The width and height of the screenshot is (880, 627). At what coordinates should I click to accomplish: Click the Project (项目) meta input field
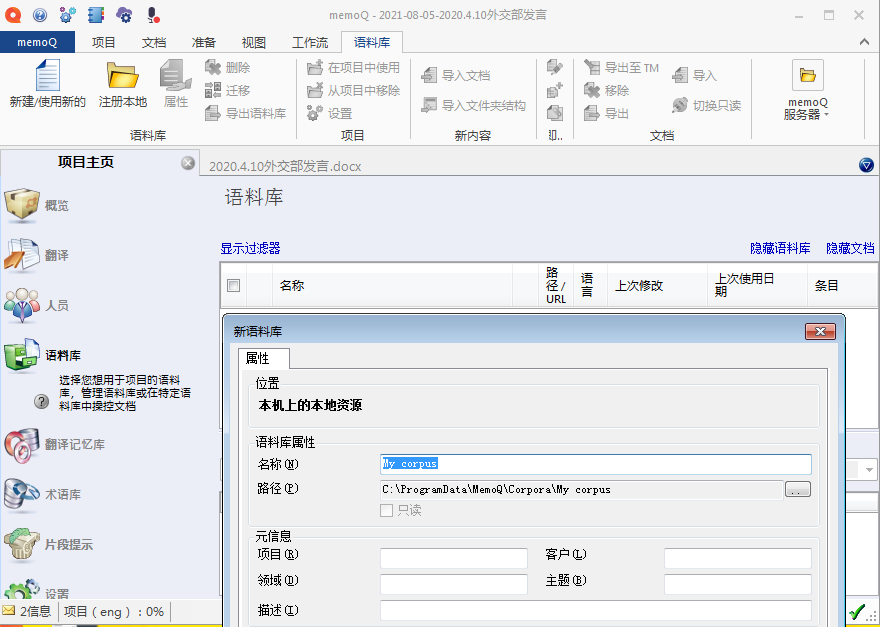(453, 559)
